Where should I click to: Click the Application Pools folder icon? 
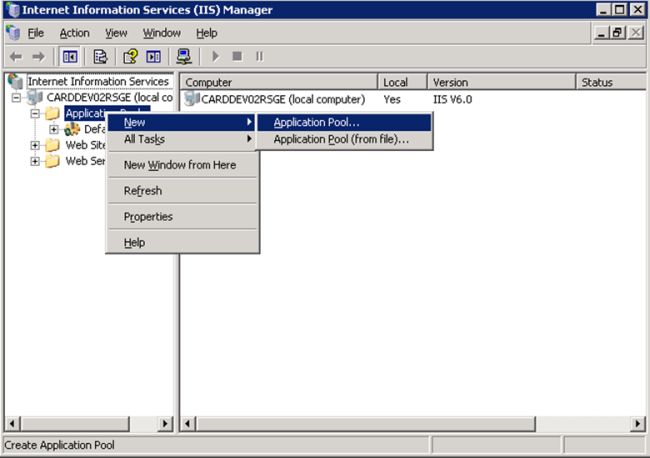52,113
